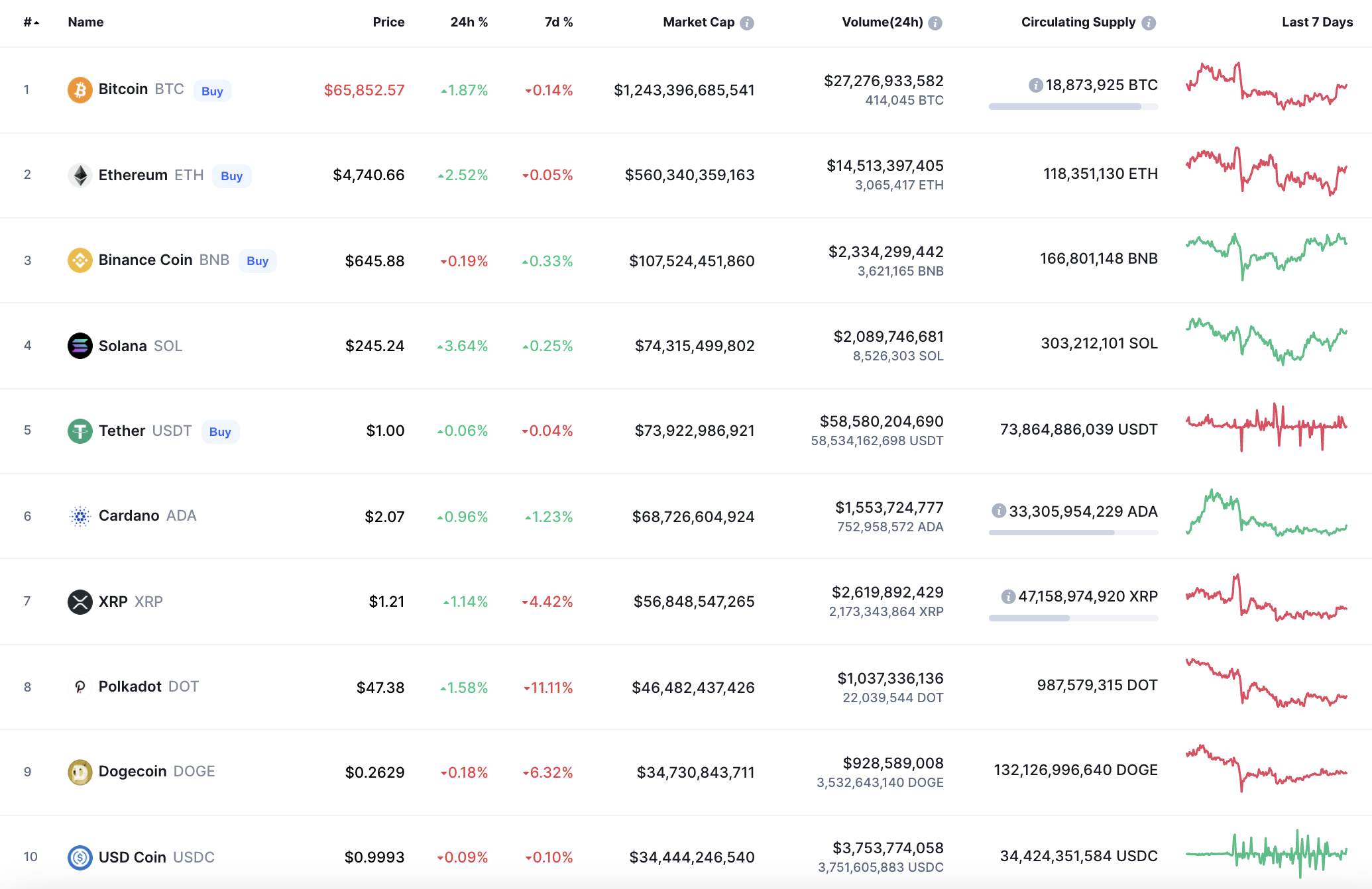Click the USD Coin logo

(x=80, y=857)
